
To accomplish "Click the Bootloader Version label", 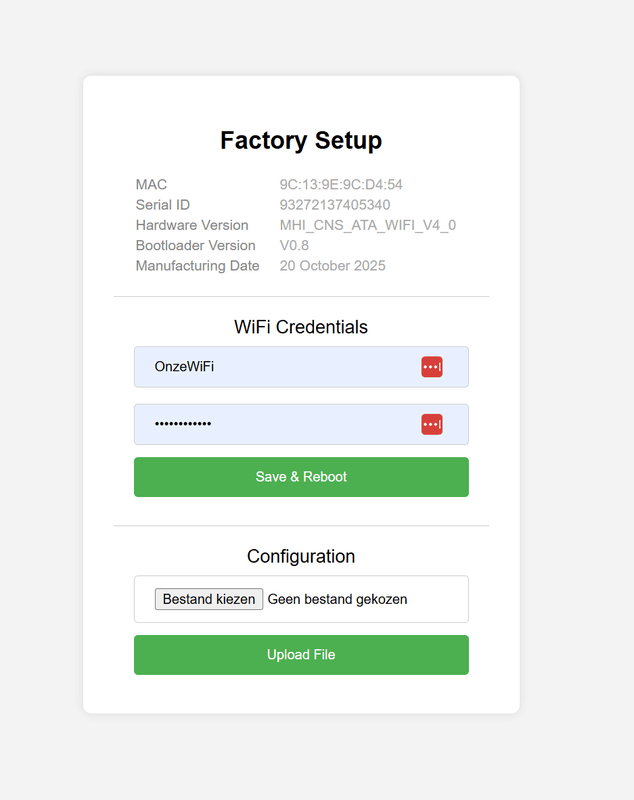I will tap(196, 245).
